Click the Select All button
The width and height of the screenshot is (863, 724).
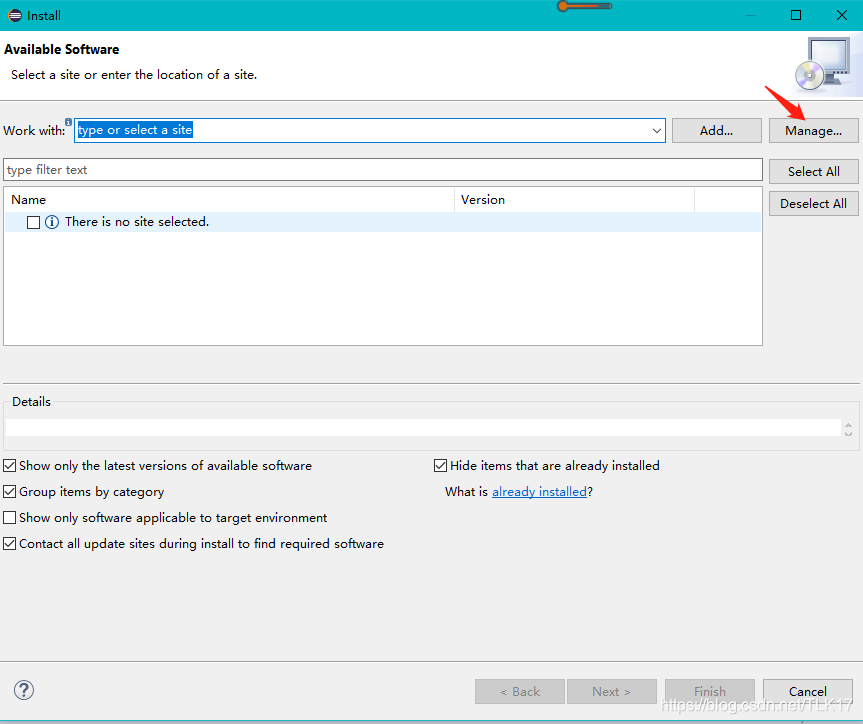(x=813, y=171)
